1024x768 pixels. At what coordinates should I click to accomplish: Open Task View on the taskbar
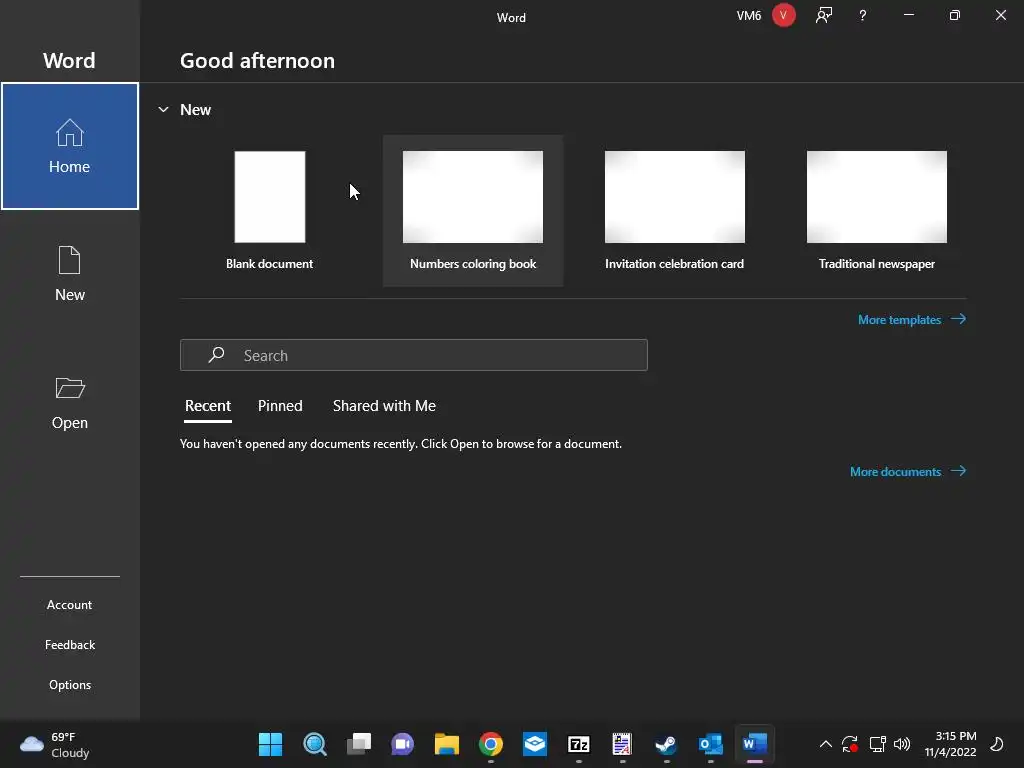point(359,744)
